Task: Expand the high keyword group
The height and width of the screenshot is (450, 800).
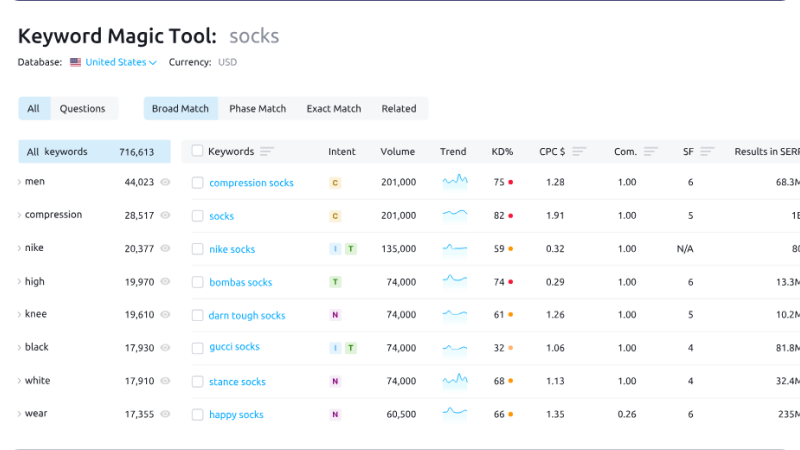Action: tap(19, 282)
